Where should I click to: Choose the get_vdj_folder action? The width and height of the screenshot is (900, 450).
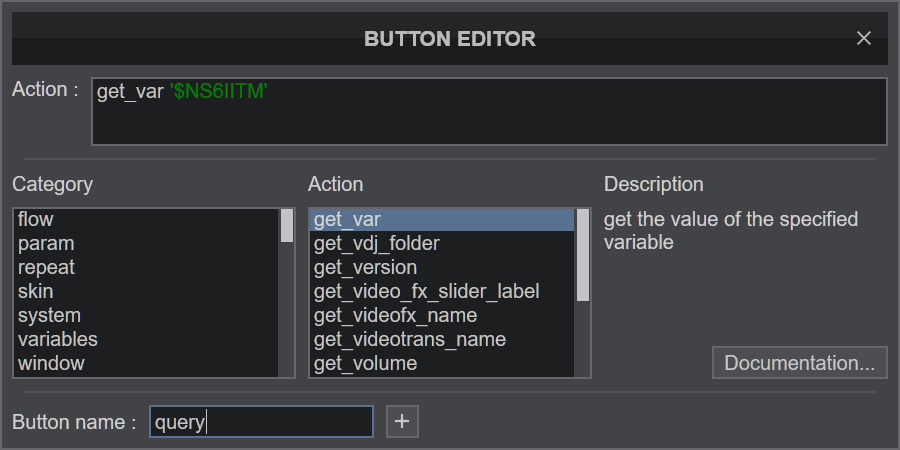coord(442,243)
